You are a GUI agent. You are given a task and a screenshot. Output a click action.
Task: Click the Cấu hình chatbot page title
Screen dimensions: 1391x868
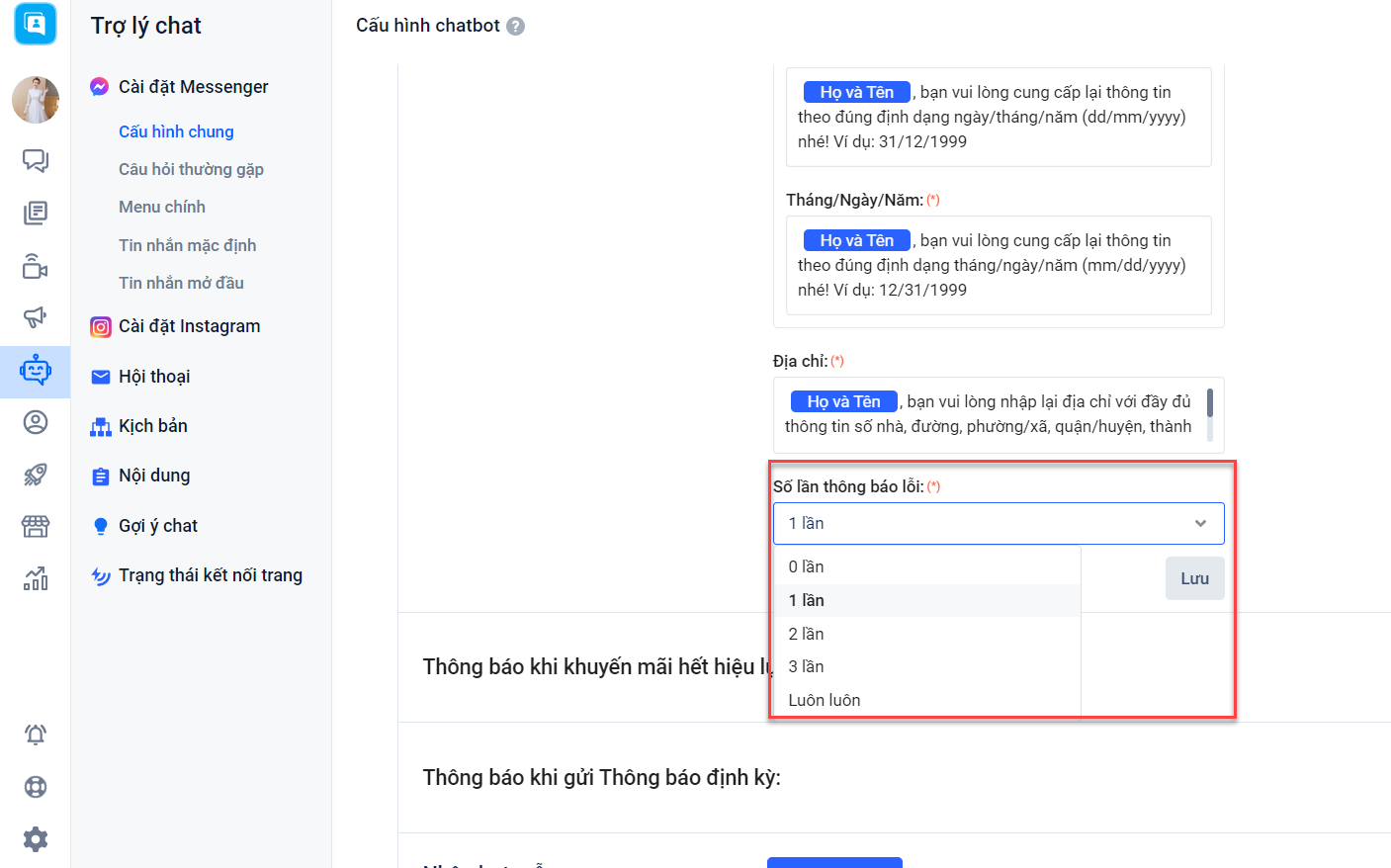coord(428,26)
